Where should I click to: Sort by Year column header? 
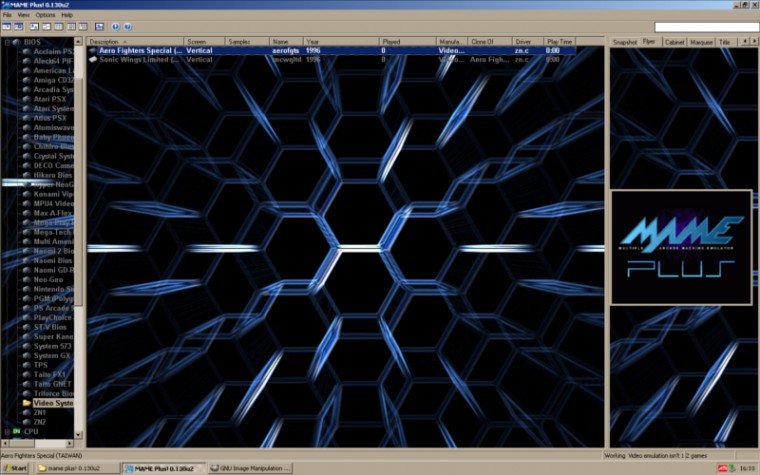pos(341,42)
